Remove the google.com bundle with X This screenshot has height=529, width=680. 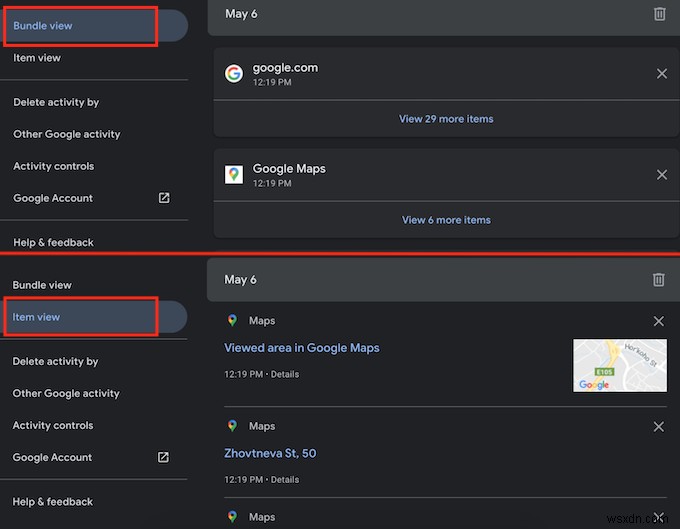(x=661, y=74)
